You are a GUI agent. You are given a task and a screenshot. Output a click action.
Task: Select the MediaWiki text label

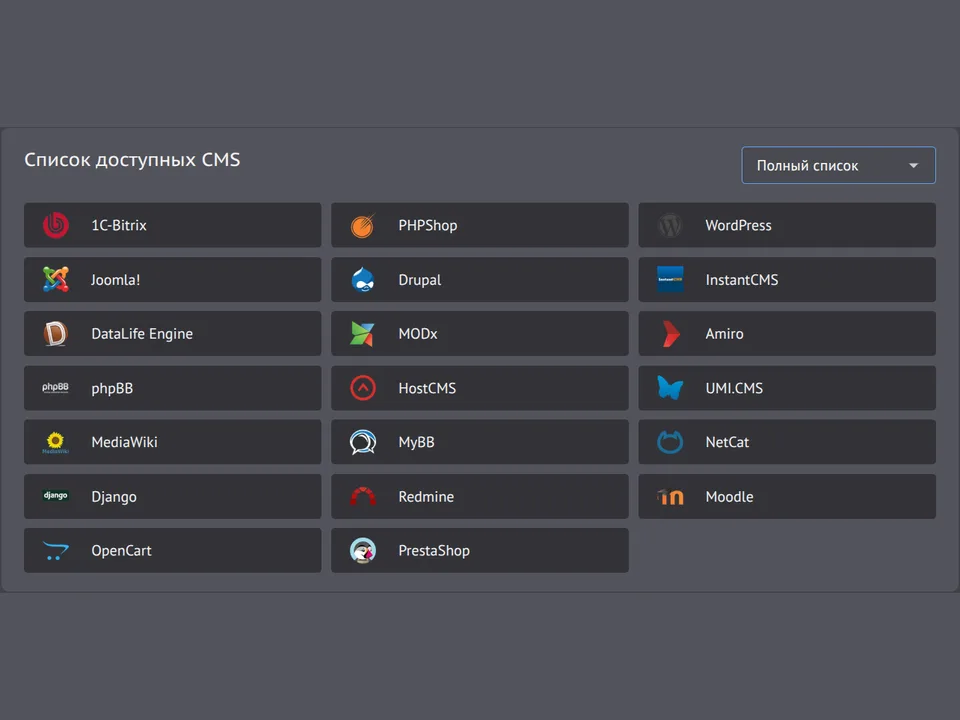pyautogui.click(x=124, y=442)
